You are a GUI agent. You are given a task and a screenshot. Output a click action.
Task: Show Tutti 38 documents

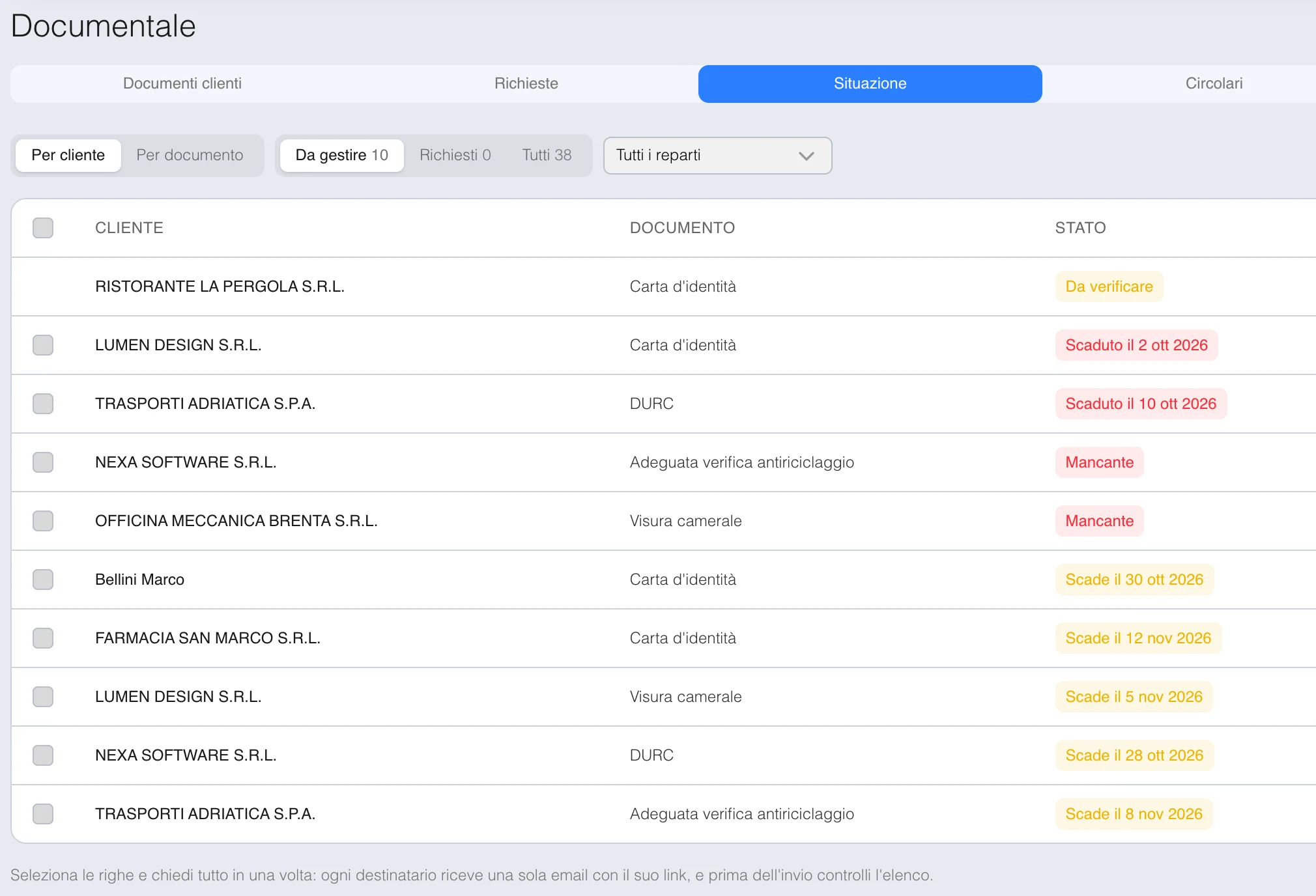547,155
